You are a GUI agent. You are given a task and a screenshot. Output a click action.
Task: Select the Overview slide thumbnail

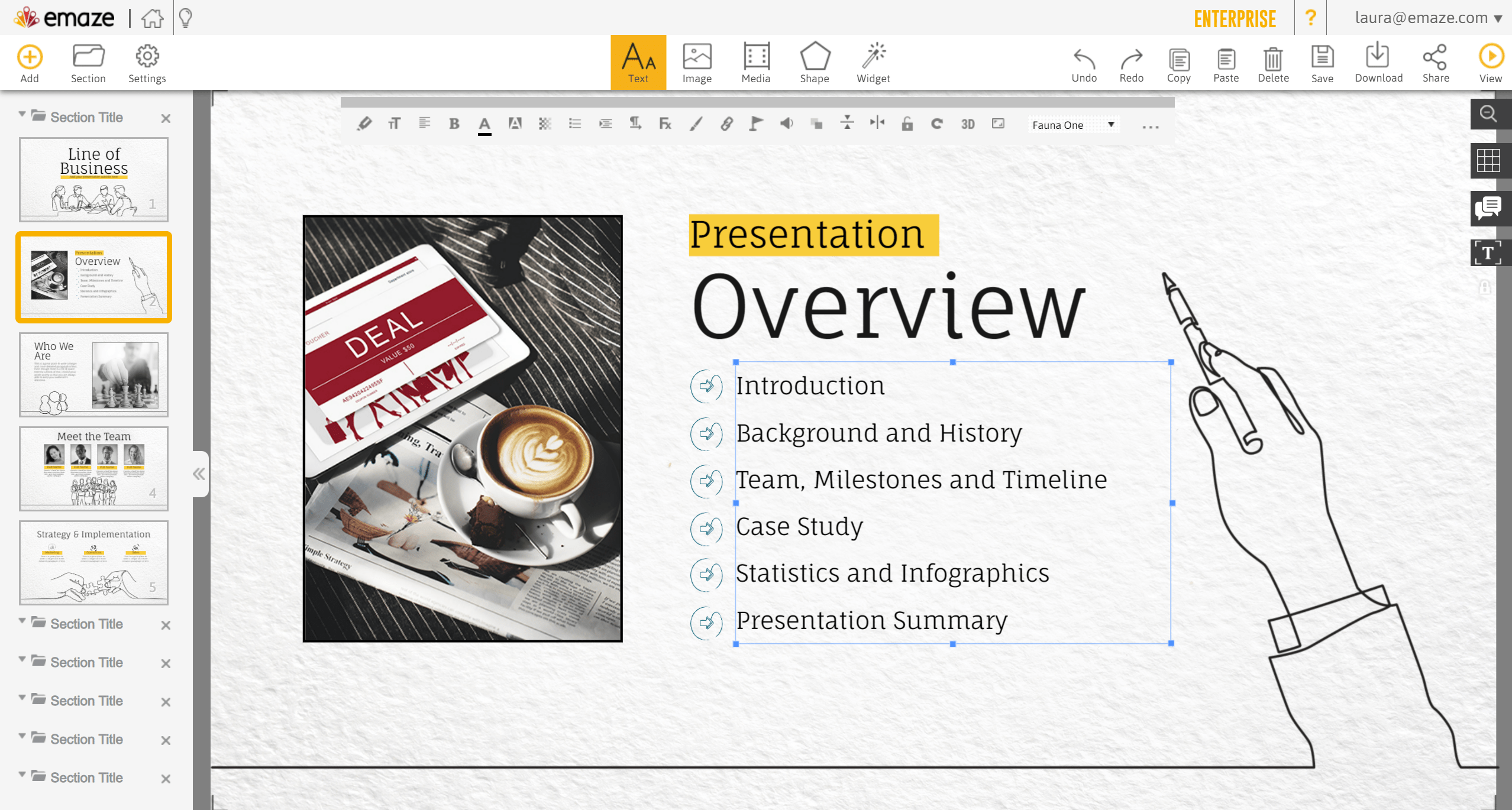coord(94,277)
